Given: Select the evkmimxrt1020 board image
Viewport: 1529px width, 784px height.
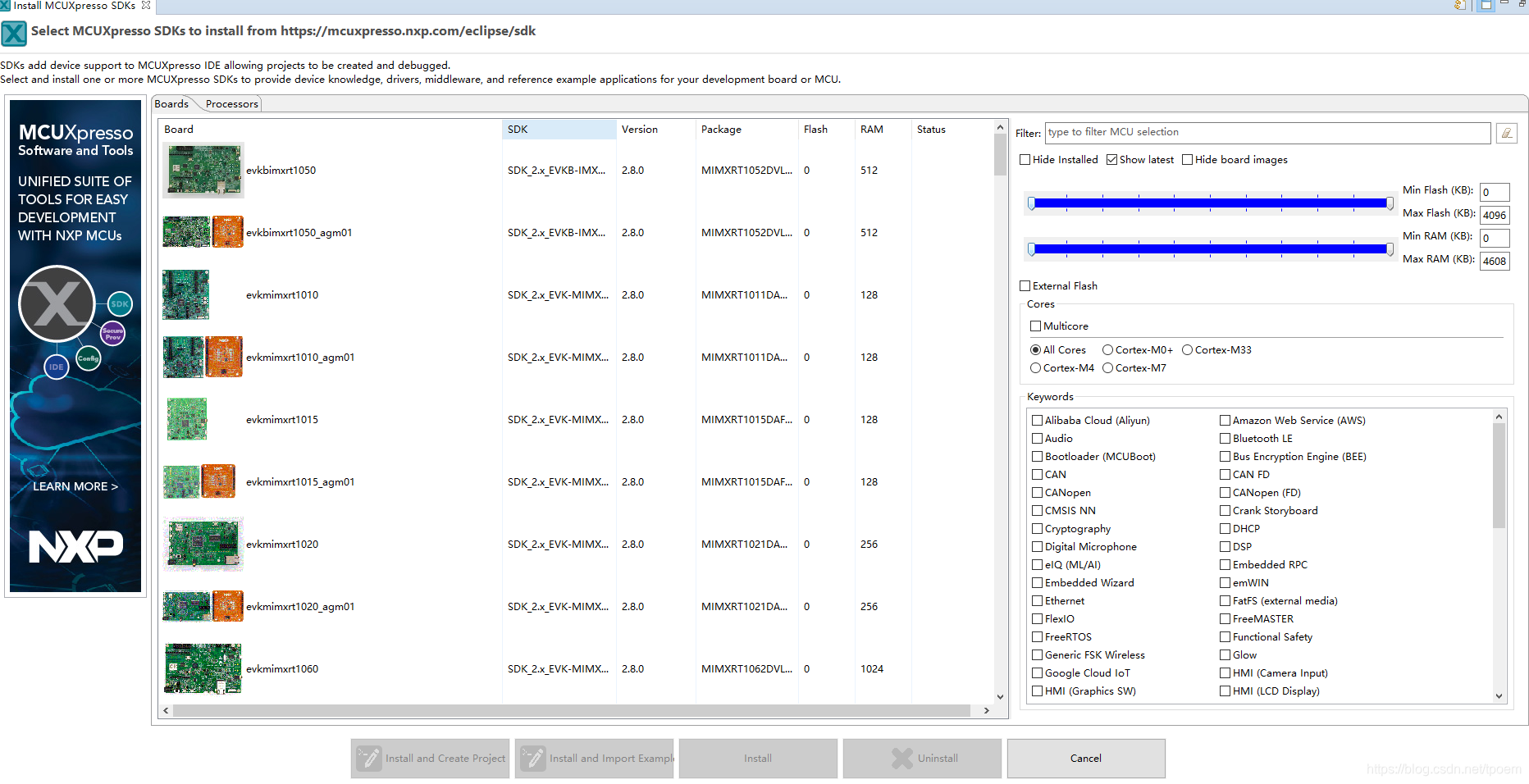Looking at the screenshot, I should (203, 544).
